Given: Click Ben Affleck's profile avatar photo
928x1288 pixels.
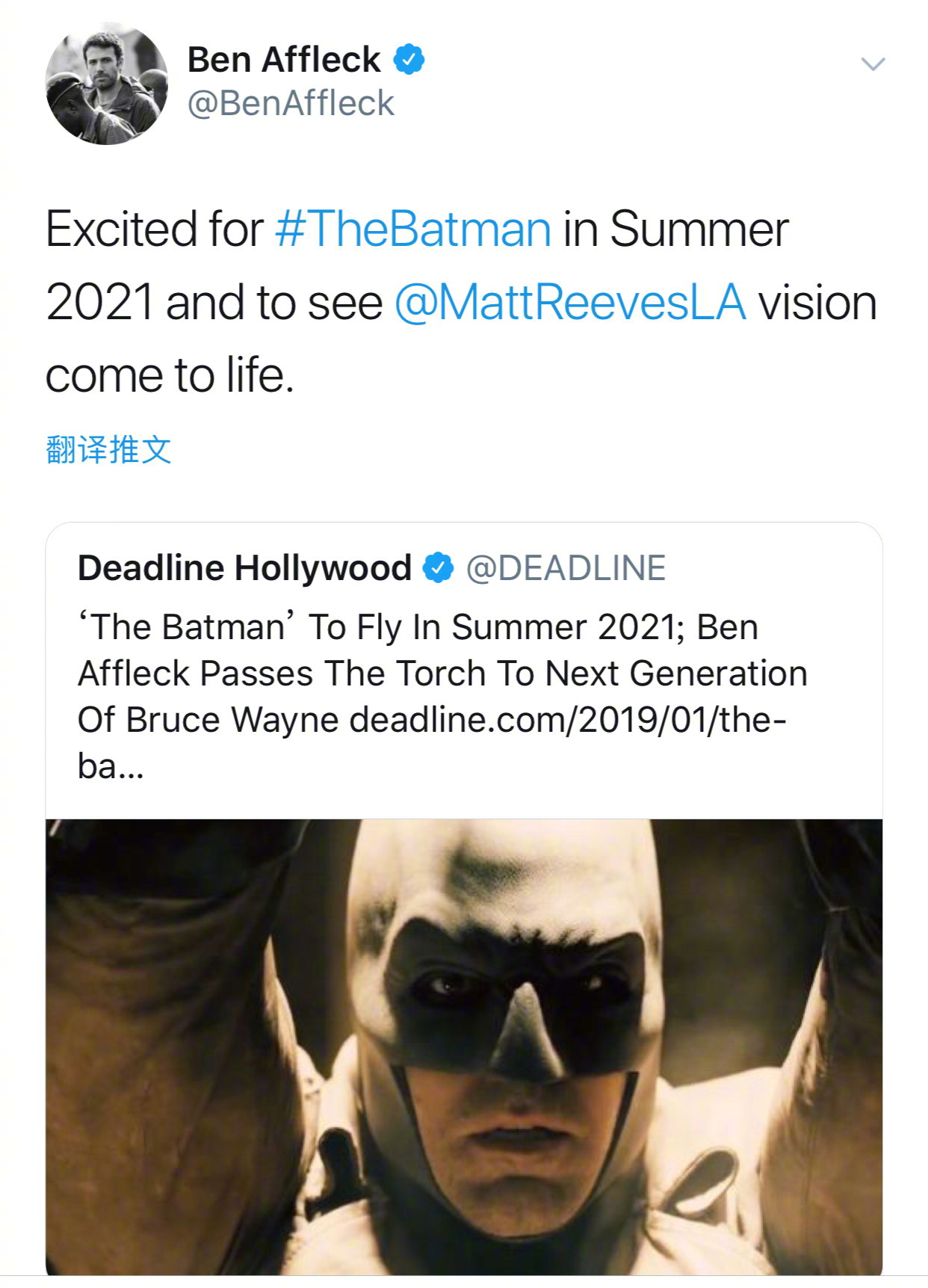Looking at the screenshot, I should coord(107,83).
